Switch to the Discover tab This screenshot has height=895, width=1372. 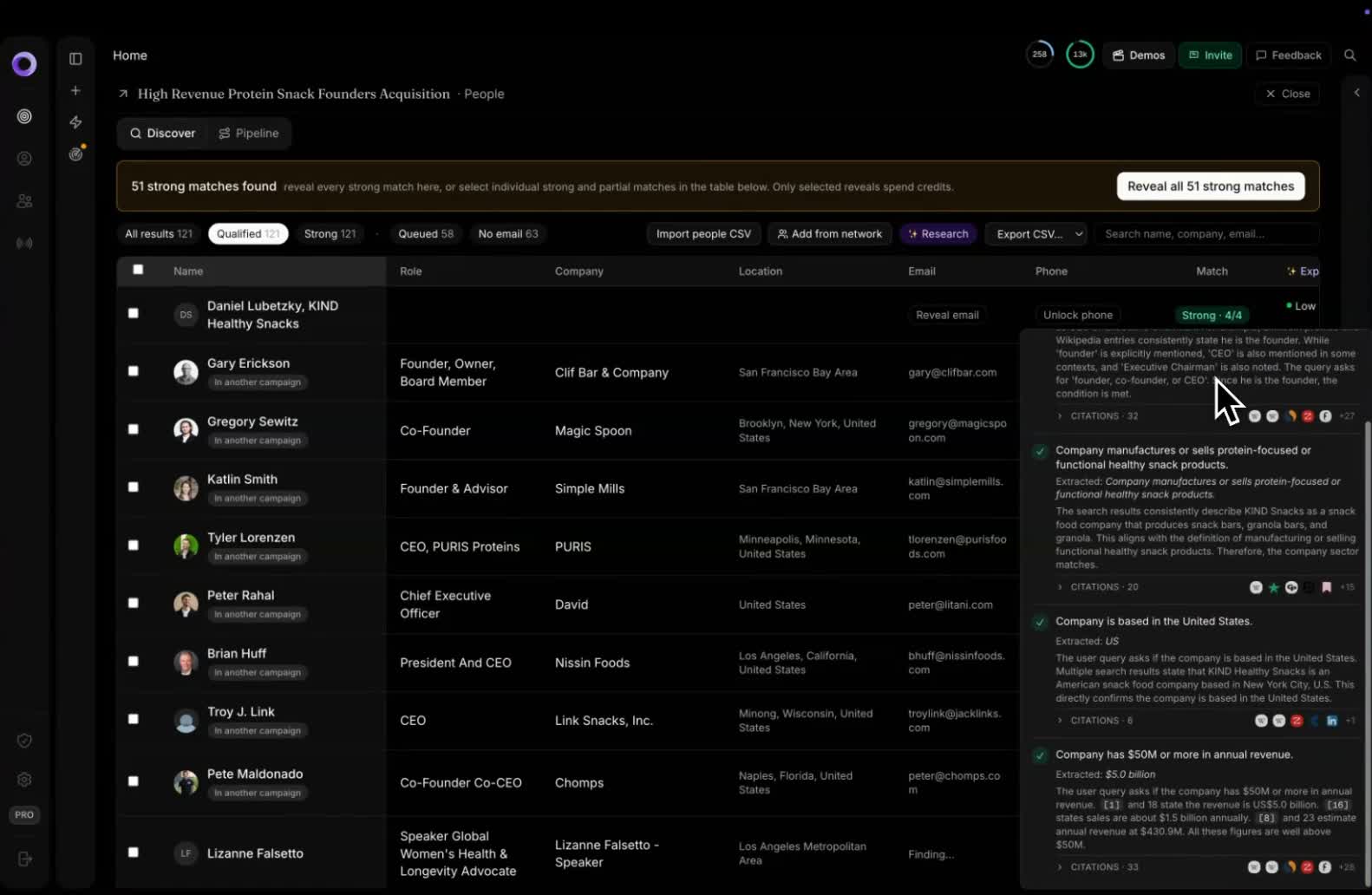[x=162, y=134]
